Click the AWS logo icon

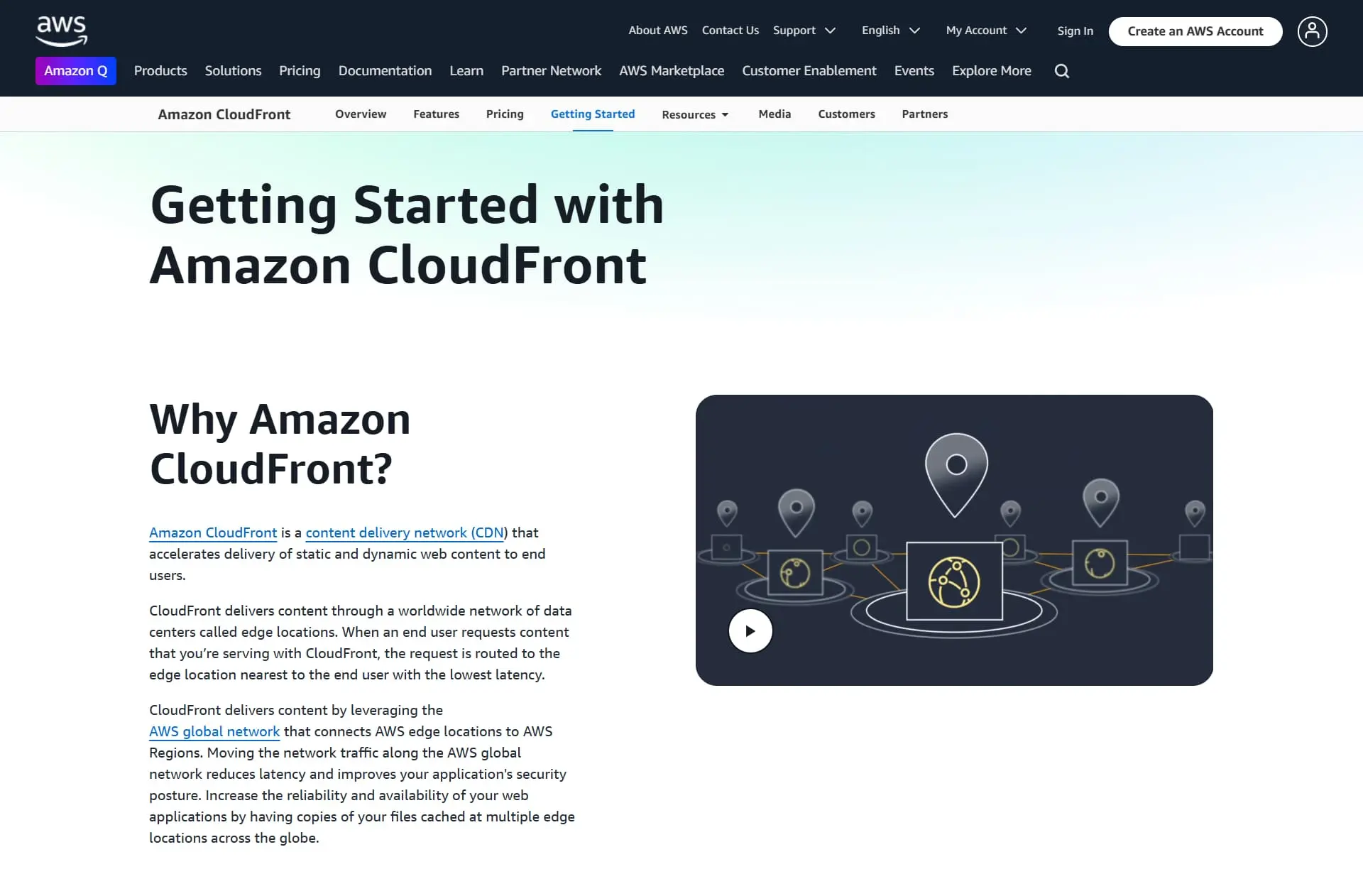(x=60, y=31)
